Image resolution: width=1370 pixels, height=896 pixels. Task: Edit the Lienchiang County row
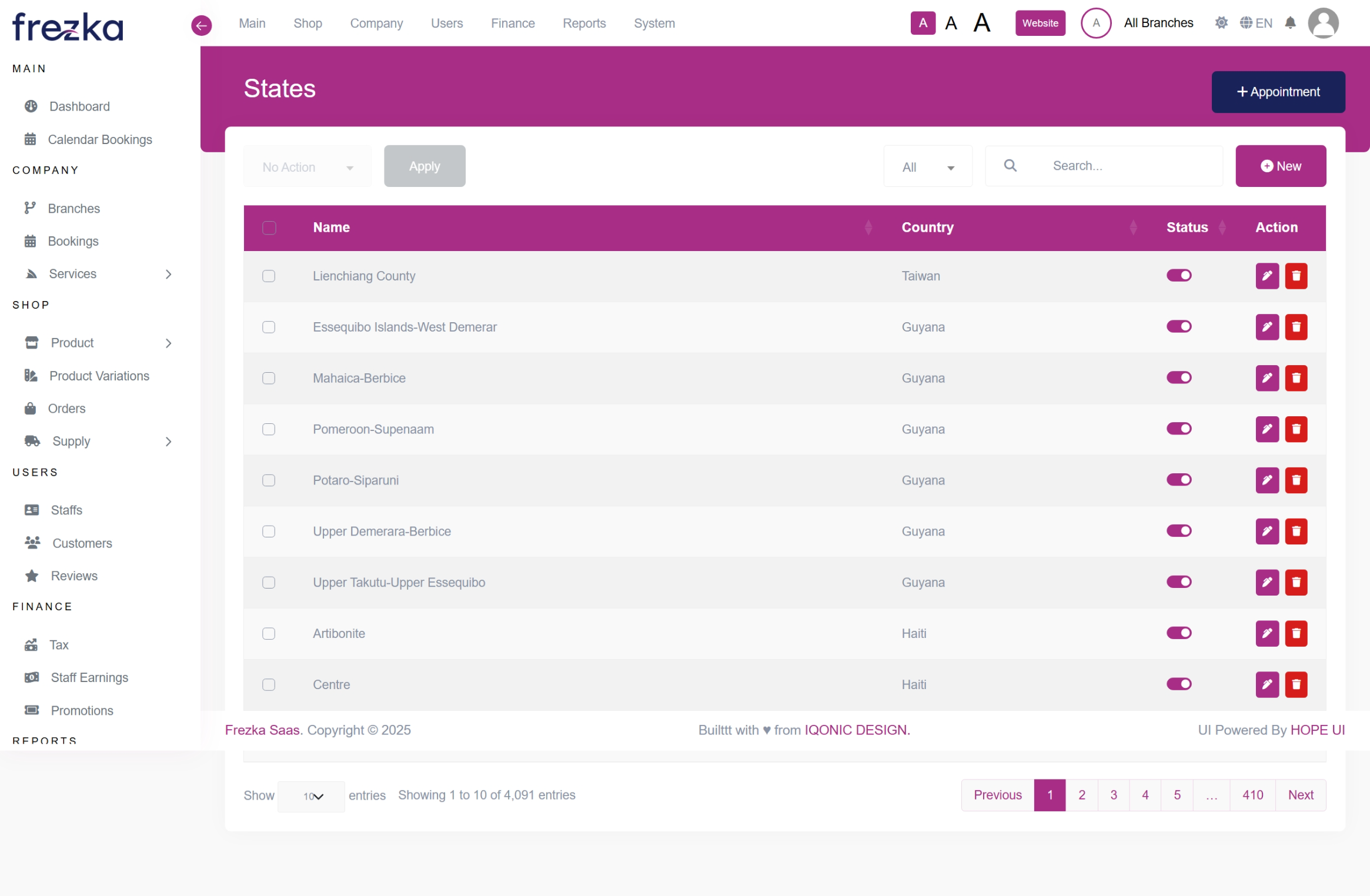point(1267,276)
